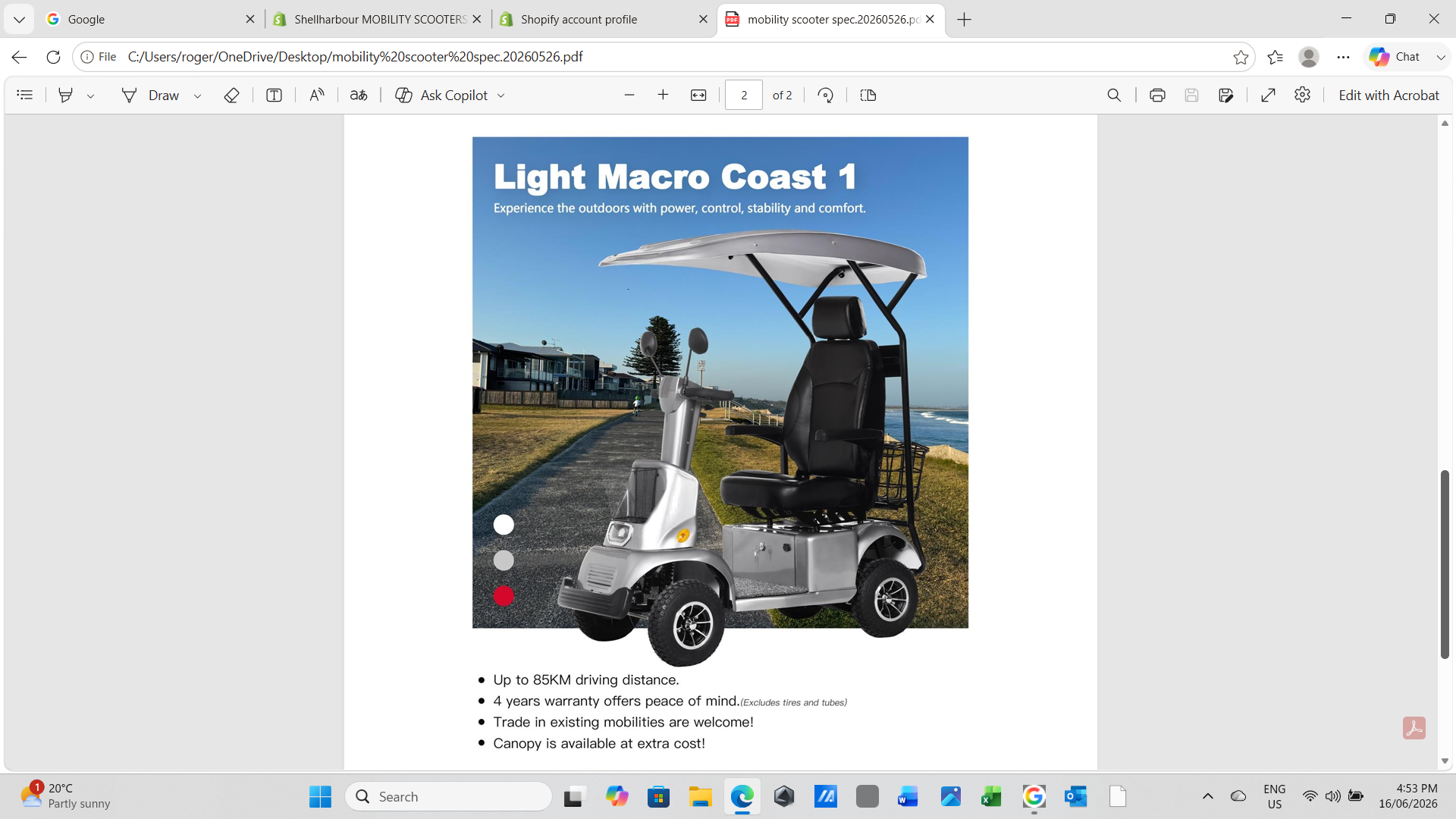
Task: Zoom out of the PDF
Action: (629, 95)
